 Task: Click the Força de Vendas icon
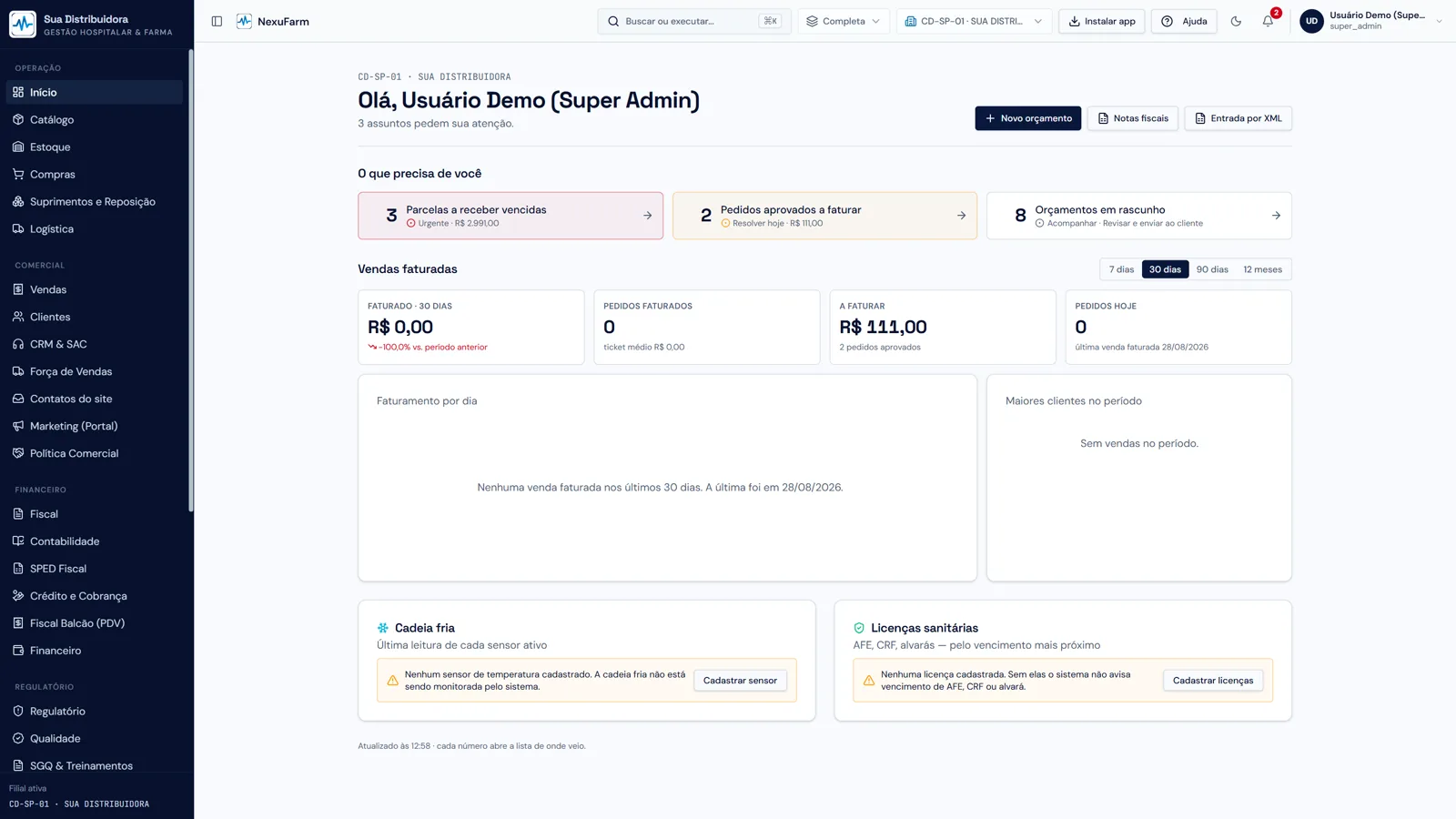(x=18, y=371)
